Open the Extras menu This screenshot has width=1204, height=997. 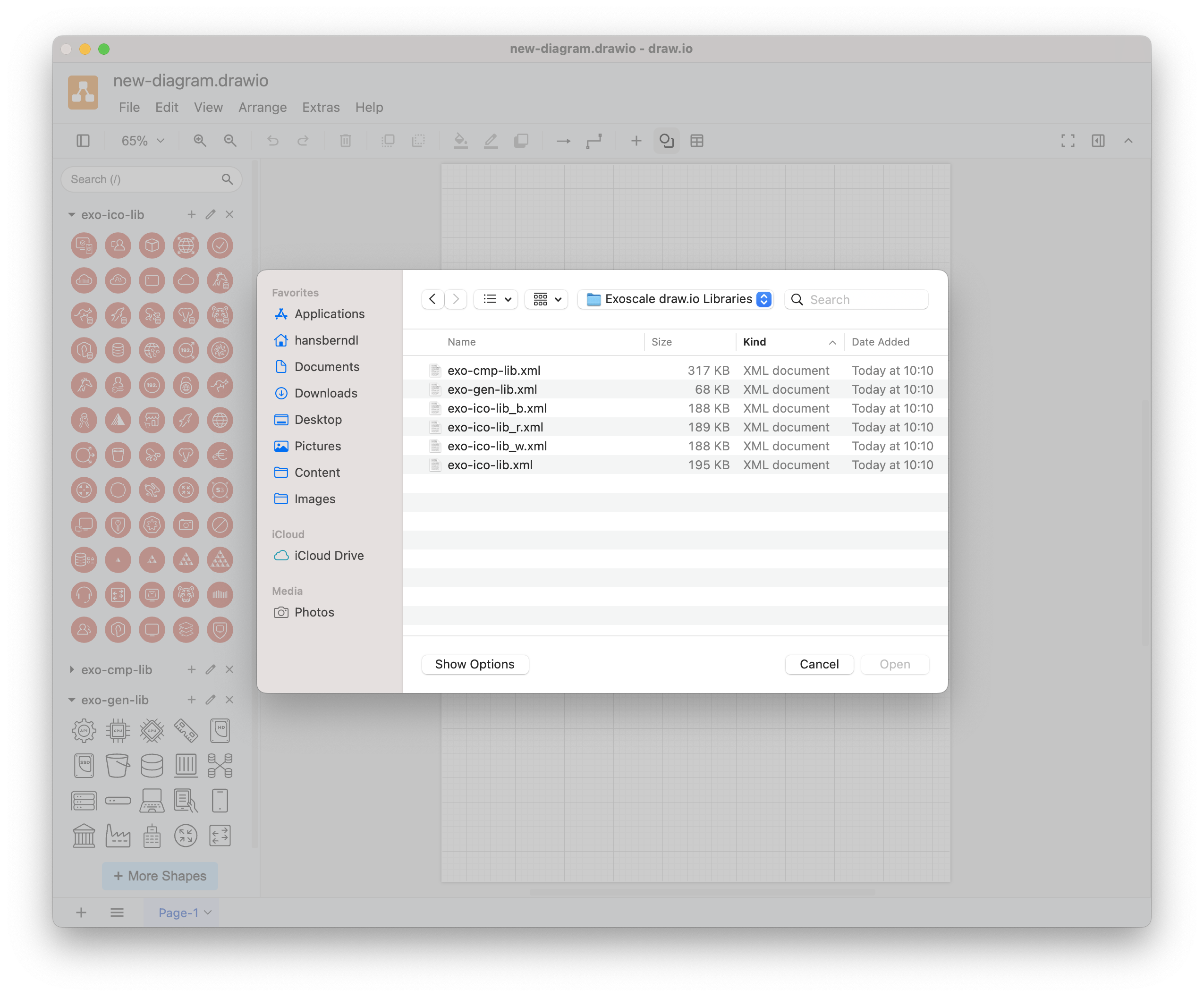(321, 107)
